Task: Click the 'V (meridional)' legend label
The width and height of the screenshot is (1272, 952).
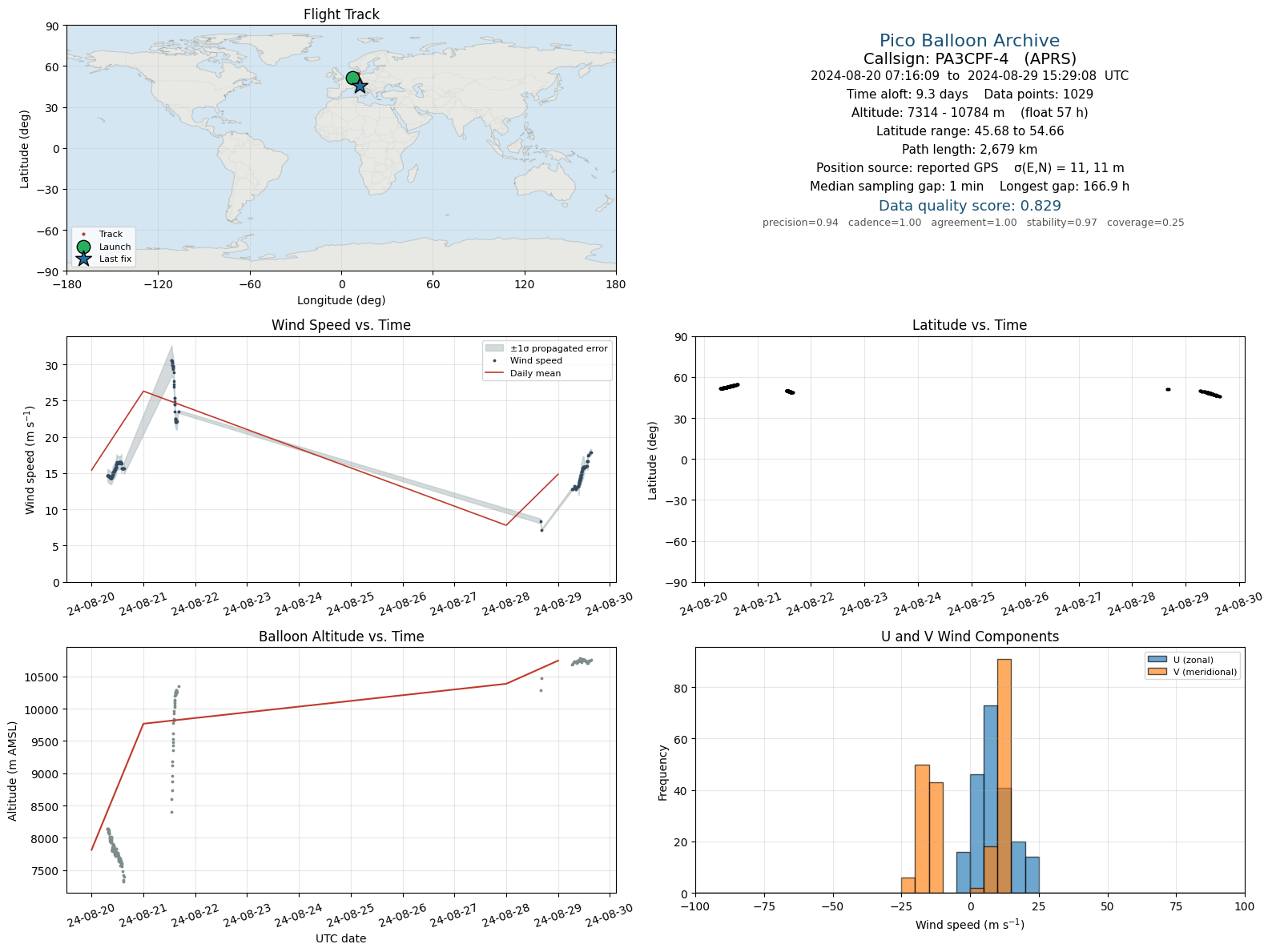Action: click(x=1205, y=672)
